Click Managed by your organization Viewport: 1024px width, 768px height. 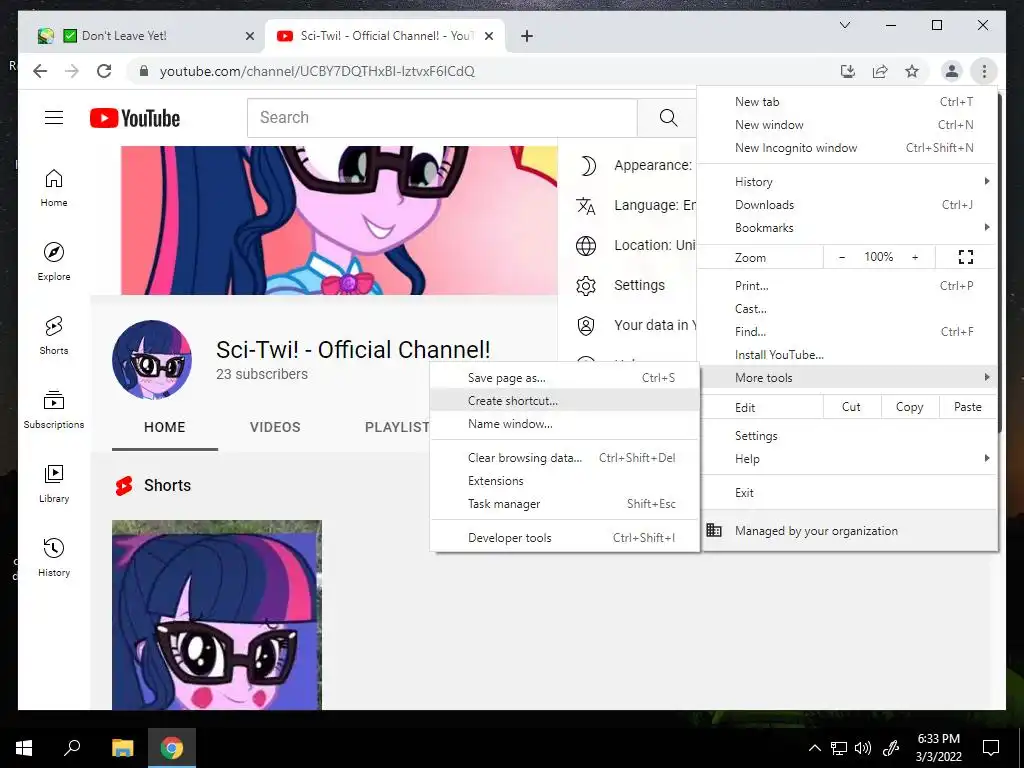click(847, 531)
